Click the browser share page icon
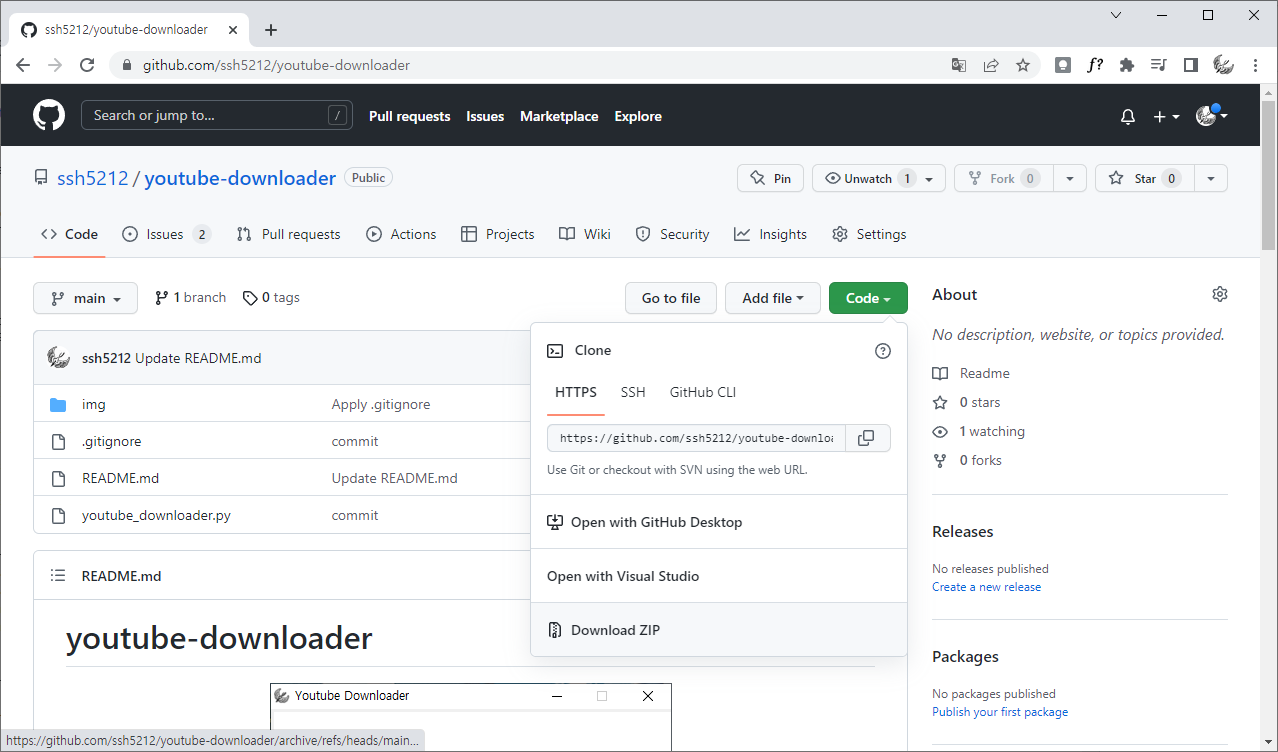The height and width of the screenshot is (752, 1278). 991,65
